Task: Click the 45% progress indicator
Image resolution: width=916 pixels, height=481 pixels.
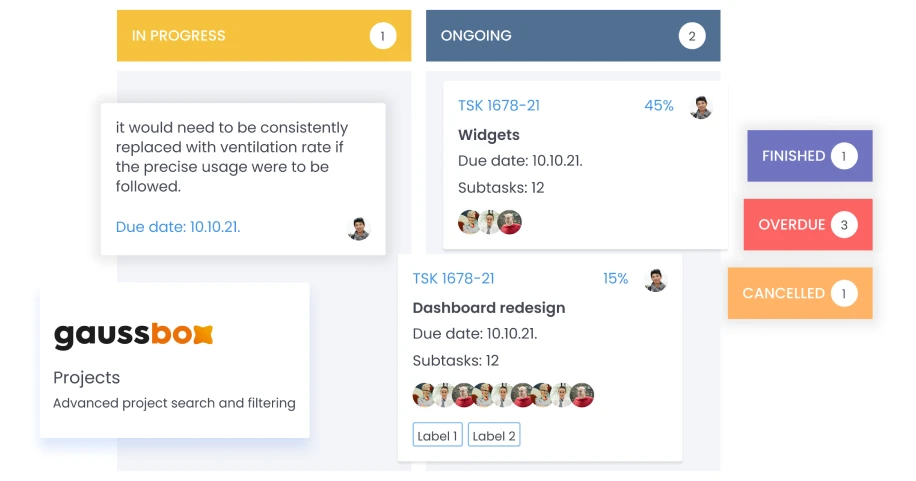Action: tap(659, 106)
